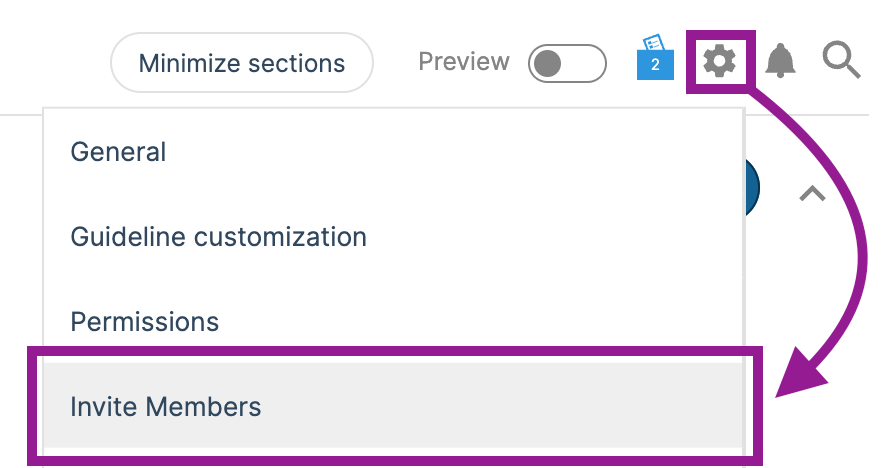Click the Minimize sections button
The image size is (884, 468).
click(242, 63)
